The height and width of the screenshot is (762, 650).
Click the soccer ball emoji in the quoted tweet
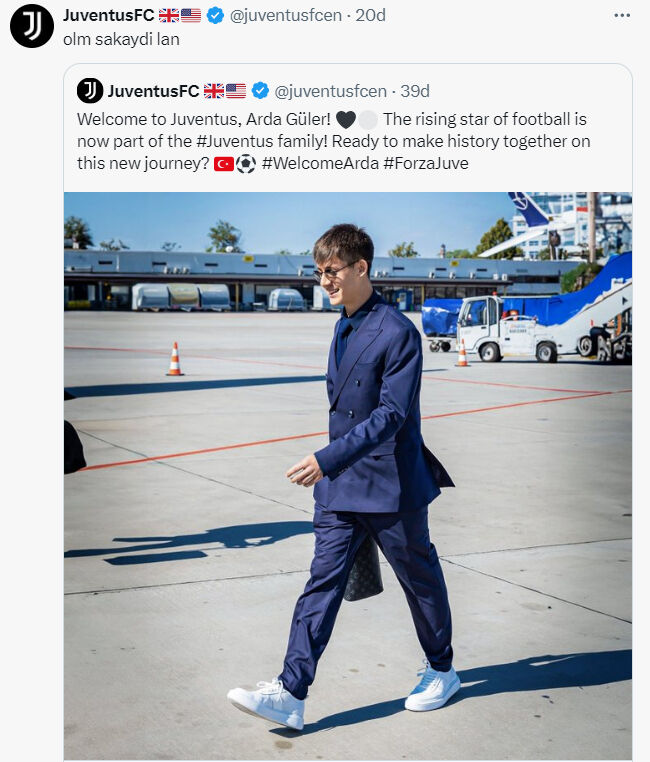[246, 163]
